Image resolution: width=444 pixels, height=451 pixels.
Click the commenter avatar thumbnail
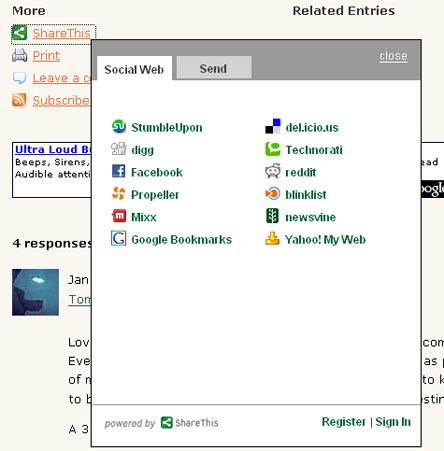pyautogui.click(x=35, y=292)
